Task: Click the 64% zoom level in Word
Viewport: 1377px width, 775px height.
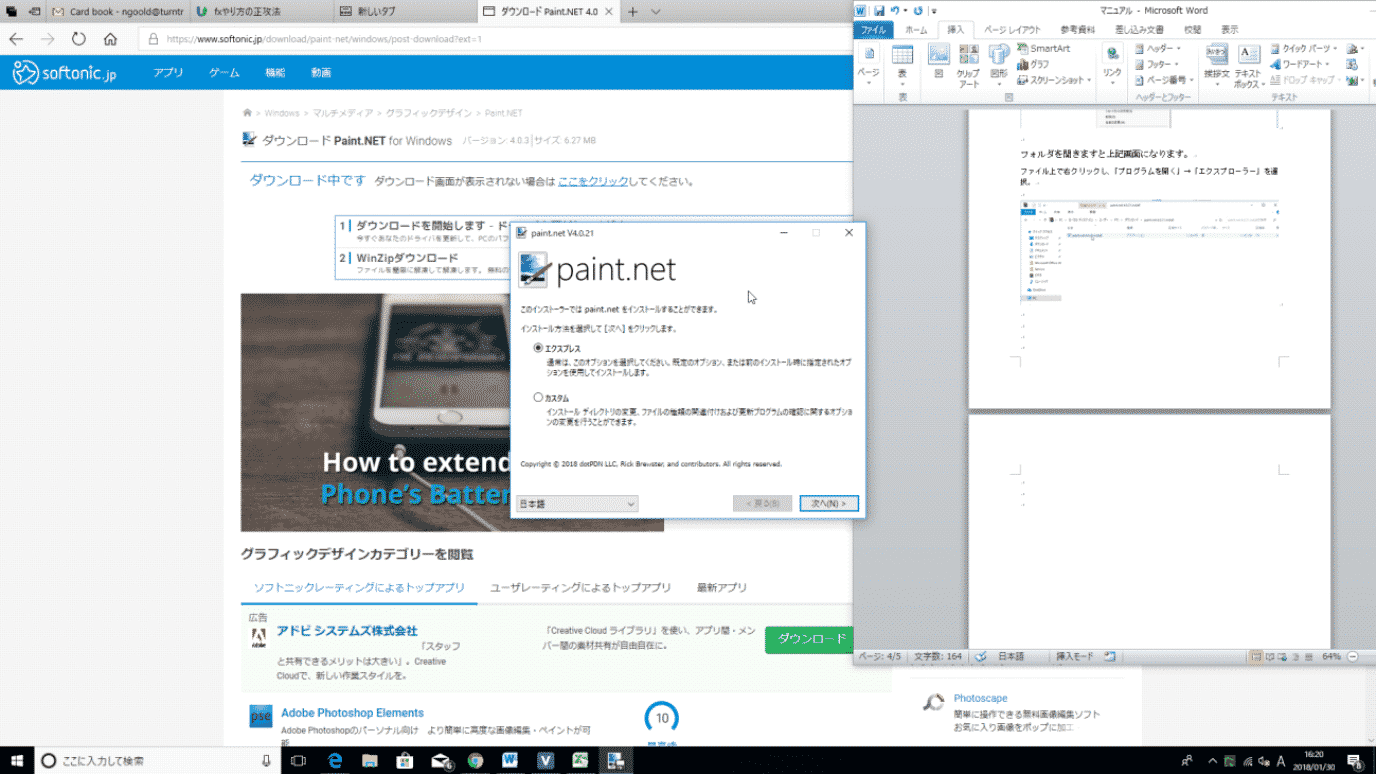Action: click(x=1331, y=657)
